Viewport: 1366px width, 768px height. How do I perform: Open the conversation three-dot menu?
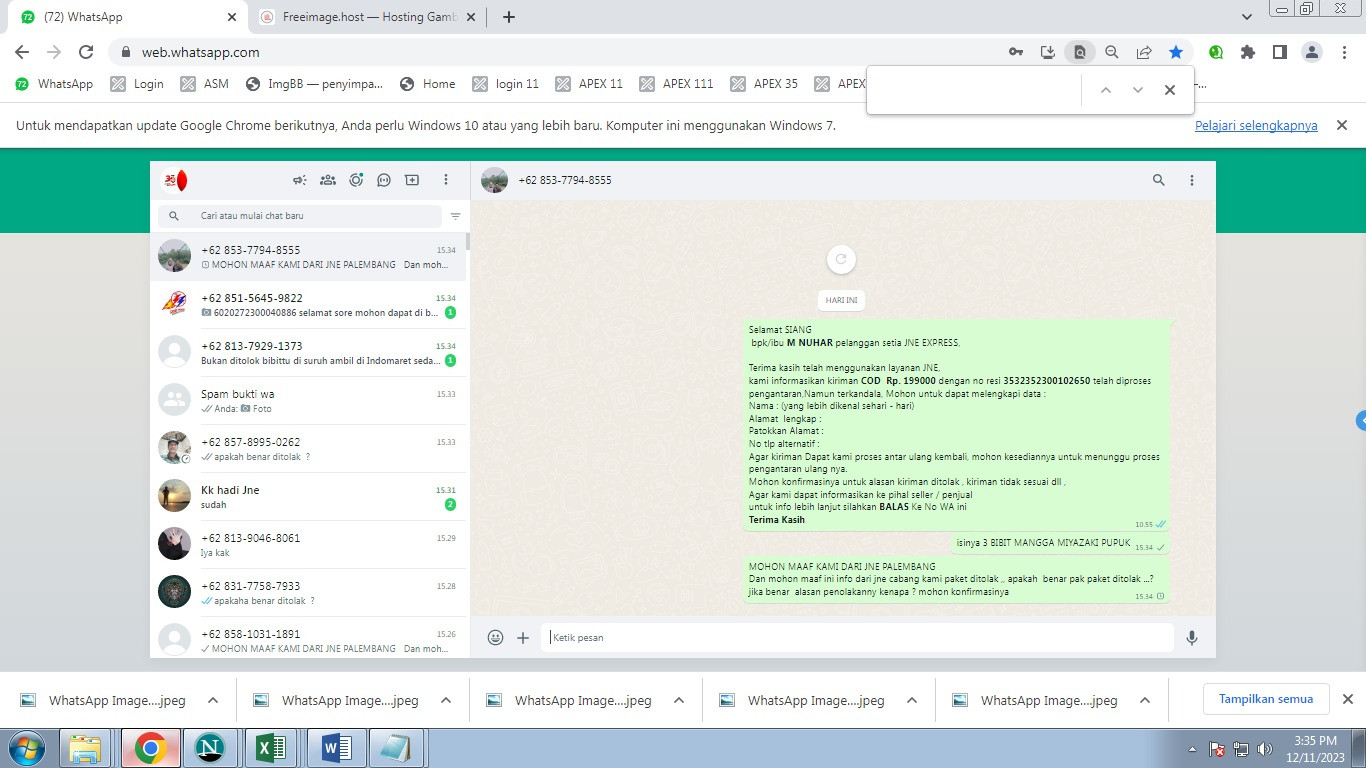pos(1192,180)
